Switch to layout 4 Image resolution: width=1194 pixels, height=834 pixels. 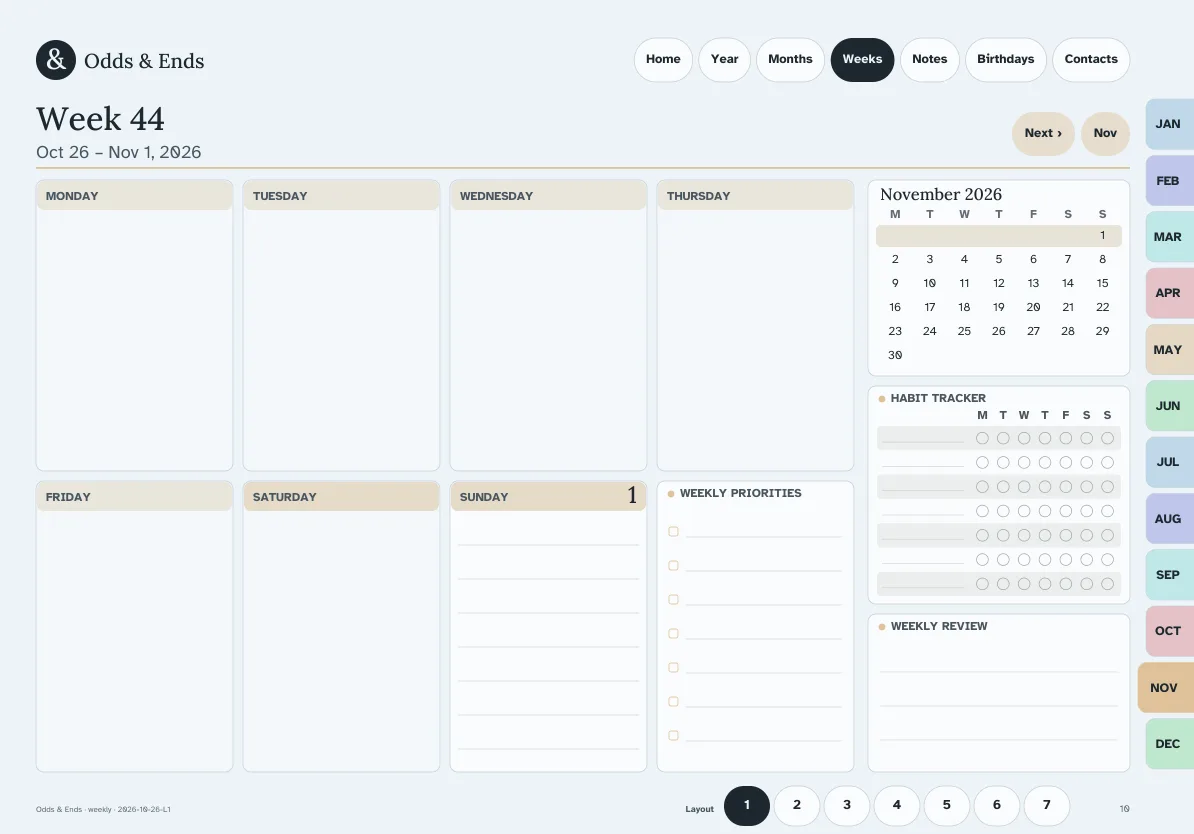pos(897,806)
